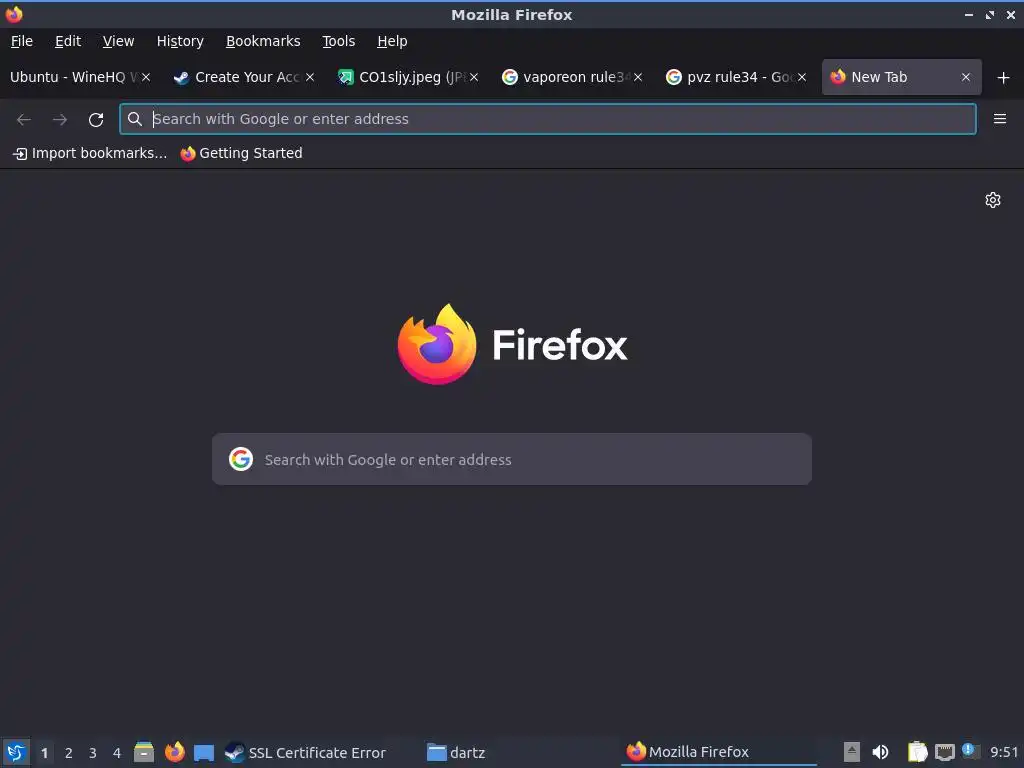Open a new tab with plus button
This screenshot has height=768, width=1024.
(x=1004, y=78)
